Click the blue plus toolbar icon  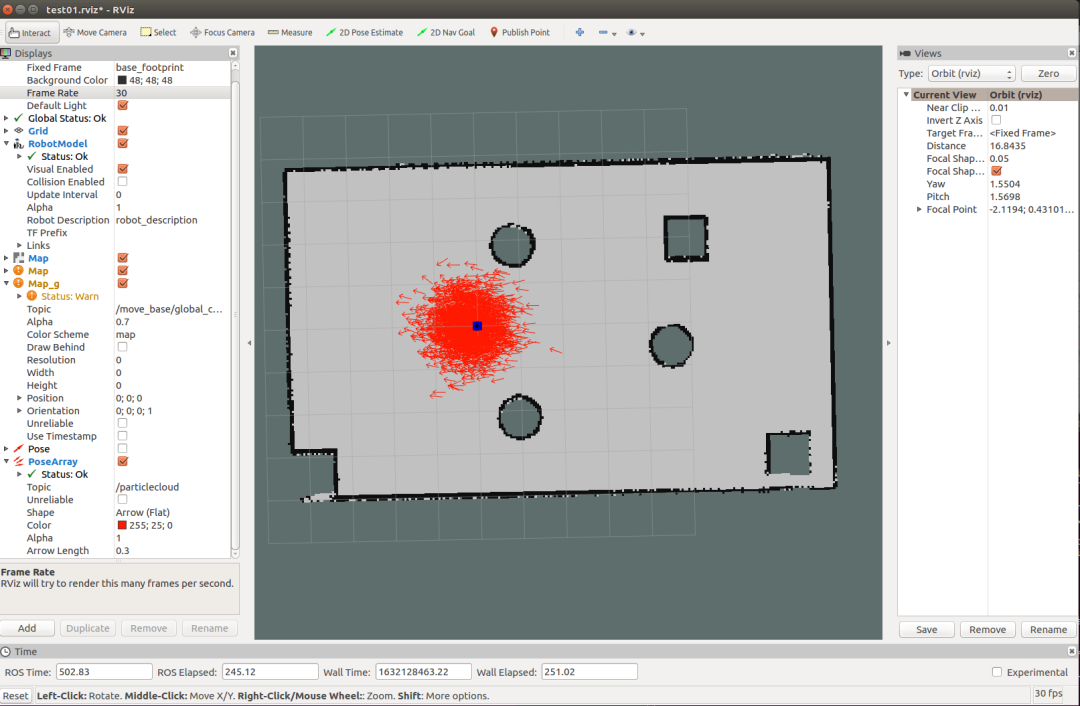pyautogui.click(x=579, y=32)
